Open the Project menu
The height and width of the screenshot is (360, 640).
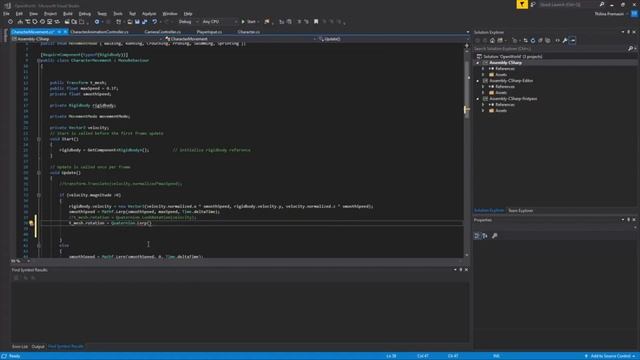(50, 13)
